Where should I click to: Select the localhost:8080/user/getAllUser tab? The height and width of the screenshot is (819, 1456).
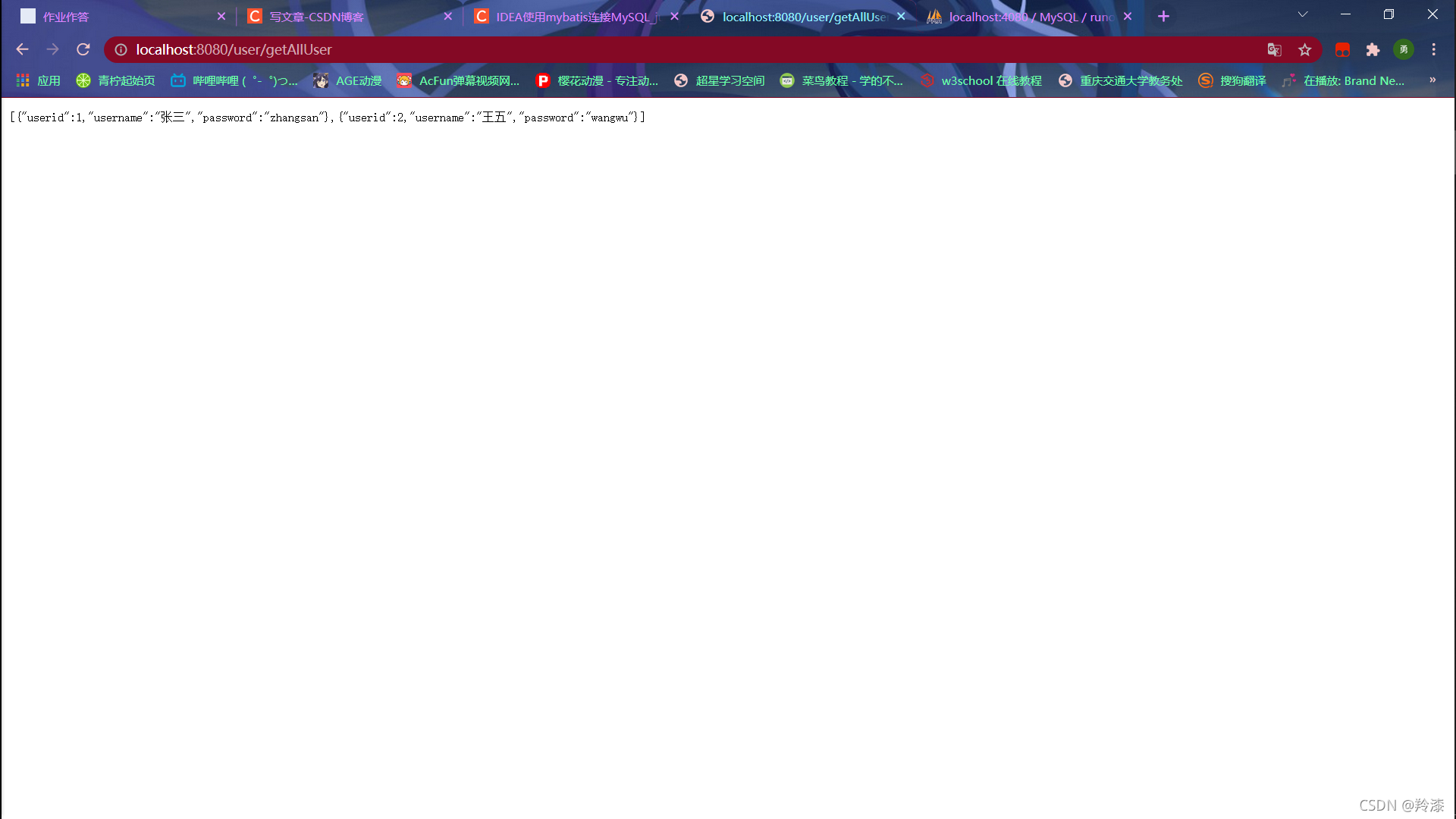[802, 16]
